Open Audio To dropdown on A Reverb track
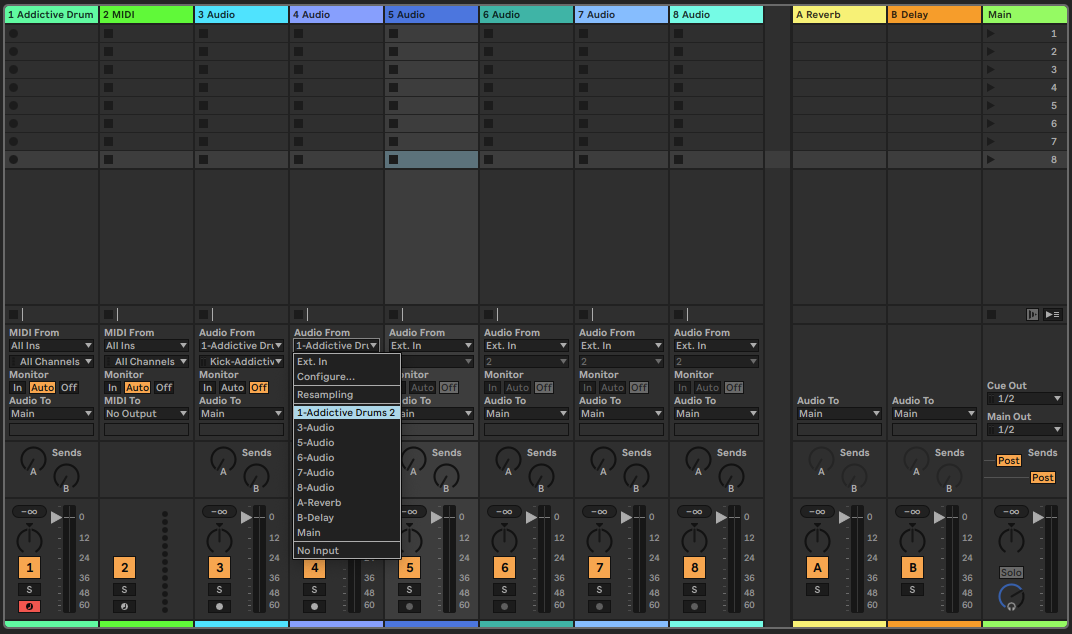 [x=839, y=414]
